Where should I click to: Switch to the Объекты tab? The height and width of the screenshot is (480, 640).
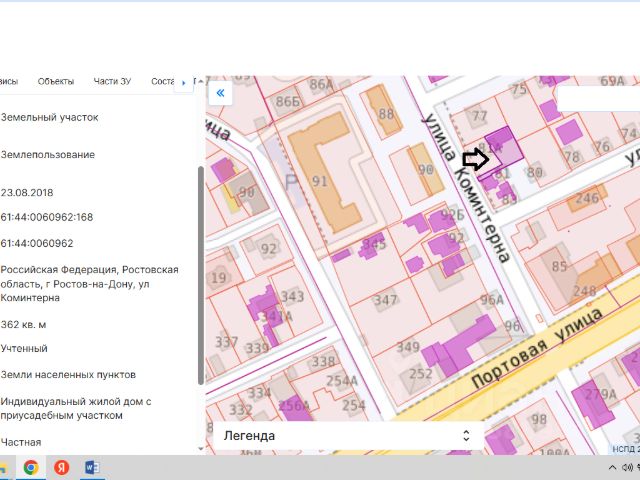click(56, 81)
